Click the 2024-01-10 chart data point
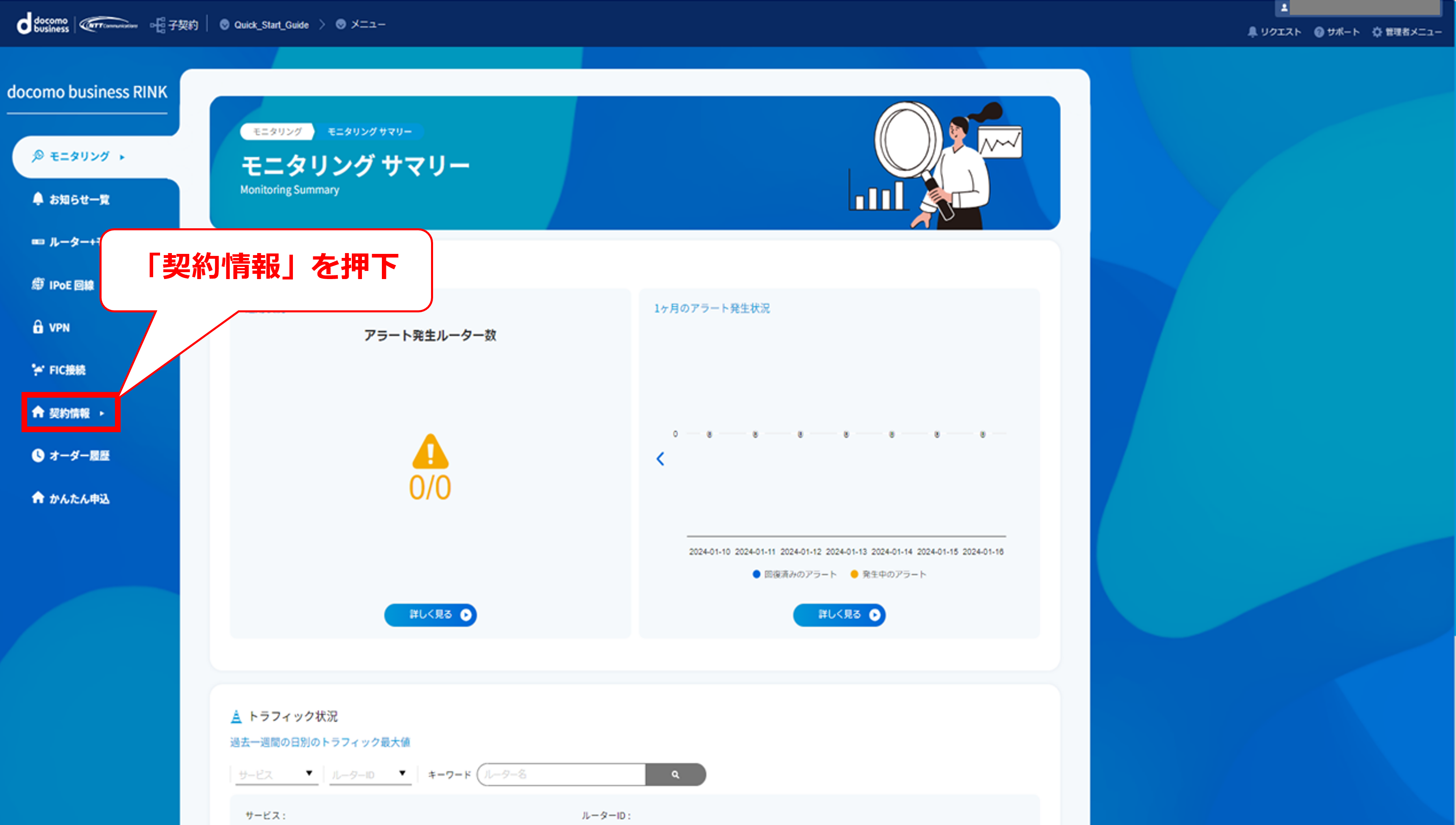The image size is (1456, 825). (x=709, y=435)
